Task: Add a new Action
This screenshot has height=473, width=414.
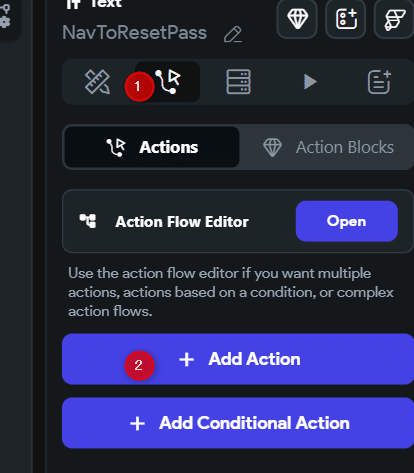Action: coord(238,359)
